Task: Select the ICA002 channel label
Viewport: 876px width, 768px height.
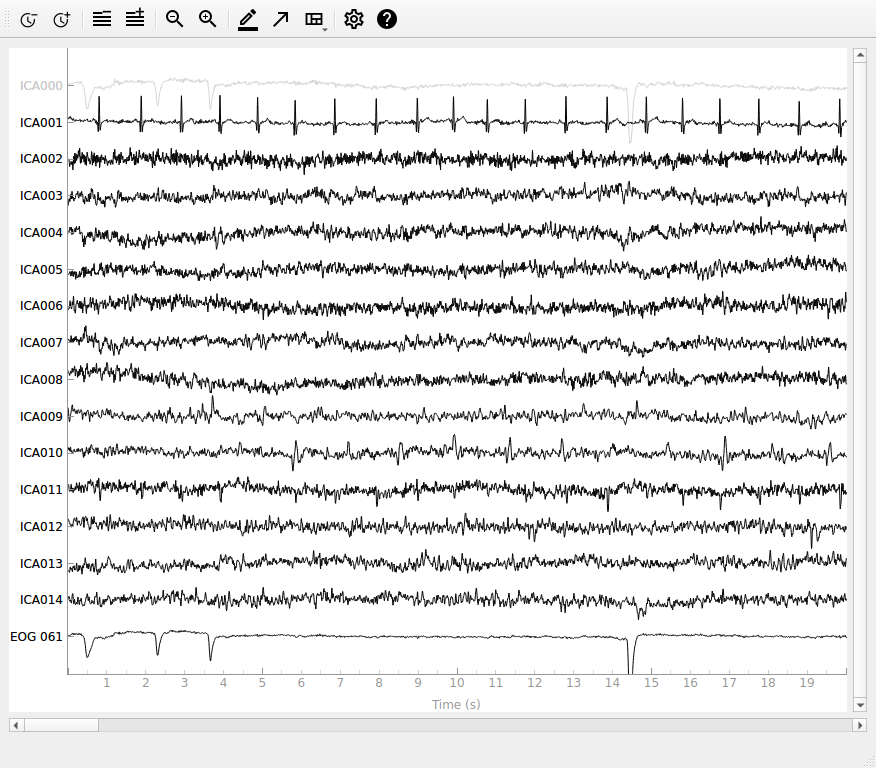Action: click(x=41, y=159)
